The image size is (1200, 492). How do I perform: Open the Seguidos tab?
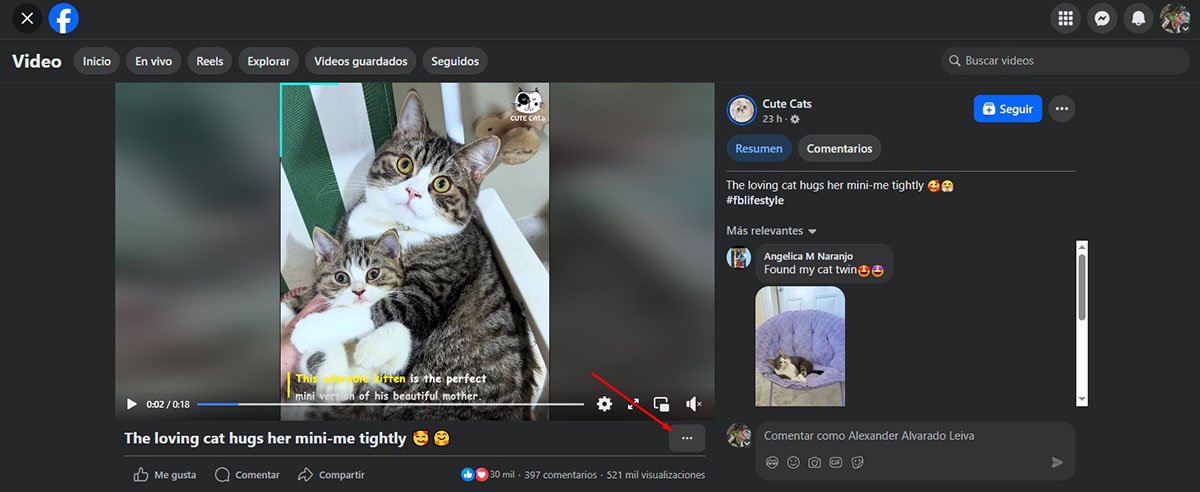455,61
